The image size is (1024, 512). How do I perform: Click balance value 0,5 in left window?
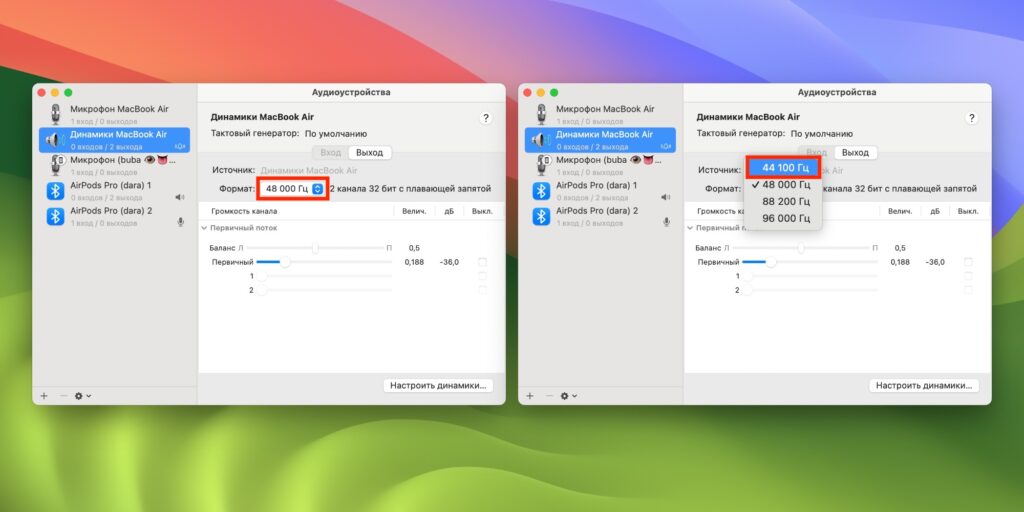tap(414, 248)
